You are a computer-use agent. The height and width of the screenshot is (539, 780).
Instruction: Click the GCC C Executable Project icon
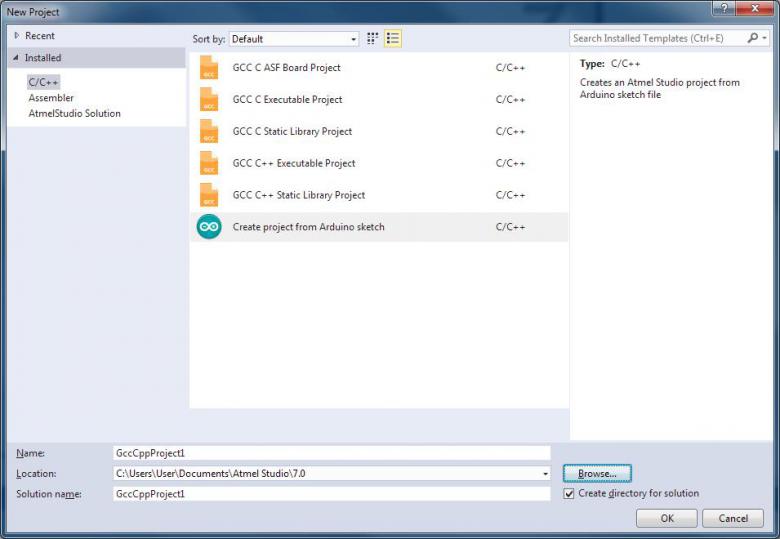click(209, 99)
